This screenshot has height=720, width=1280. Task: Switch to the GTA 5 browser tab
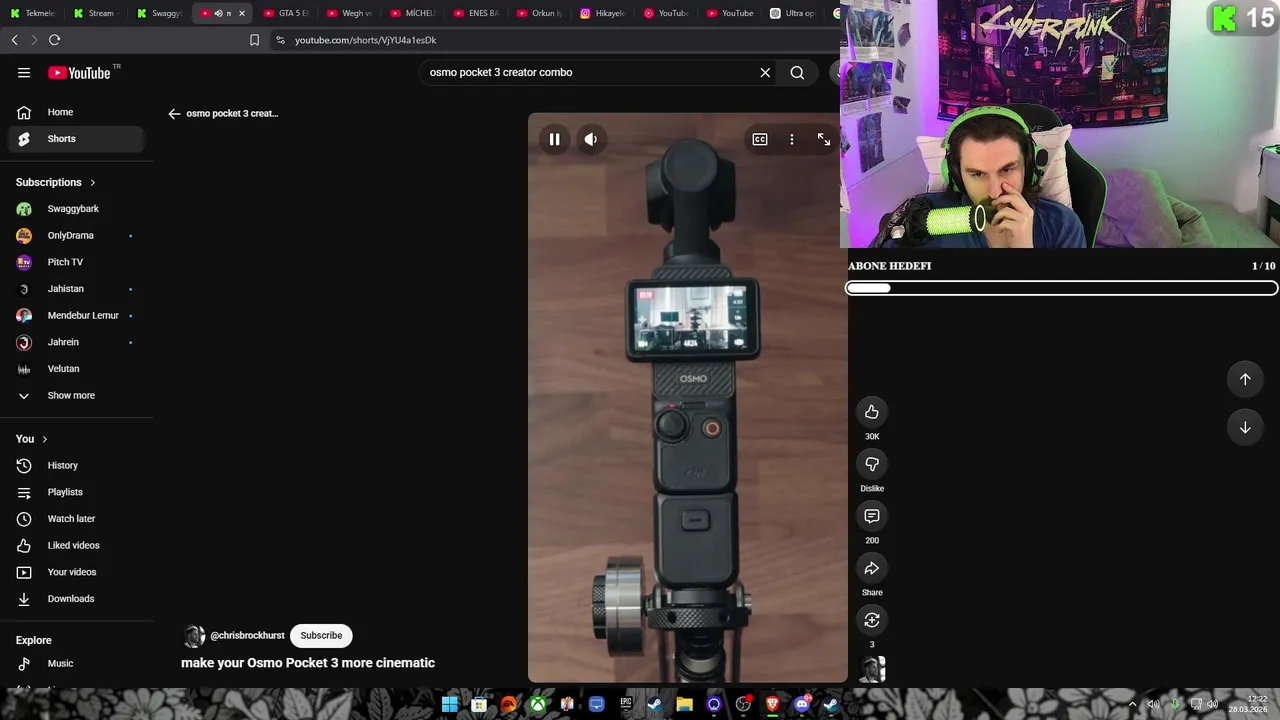[285, 13]
